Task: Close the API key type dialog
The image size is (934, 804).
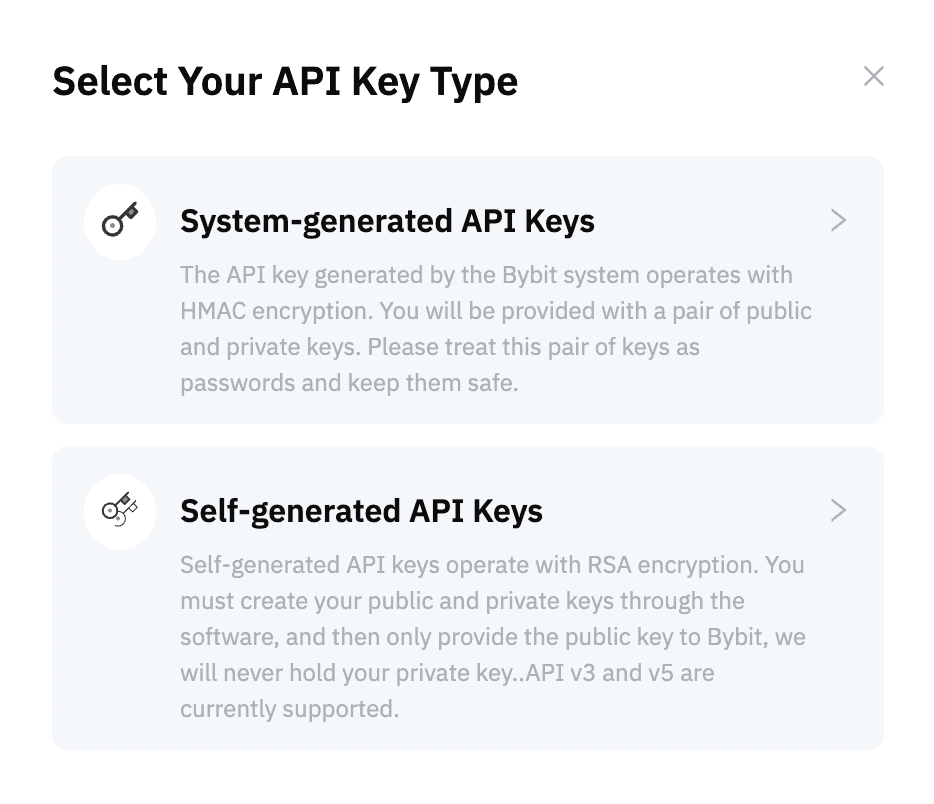Action: (873, 77)
